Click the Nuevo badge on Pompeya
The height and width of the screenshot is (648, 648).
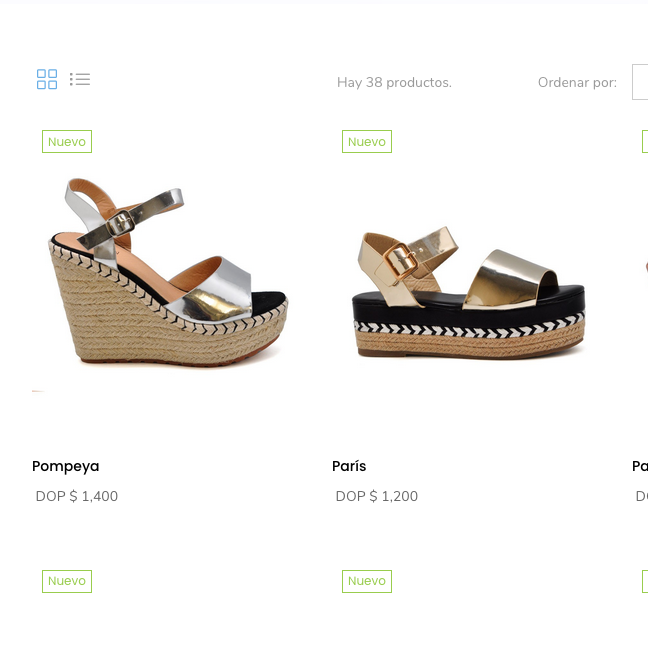67,142
